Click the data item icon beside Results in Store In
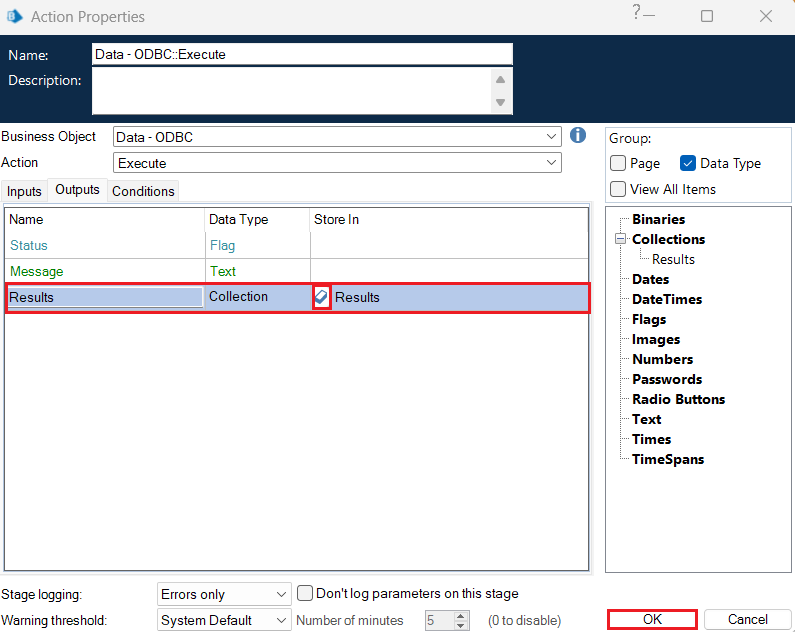Screen dimensions: 795x632 [321, 297]
